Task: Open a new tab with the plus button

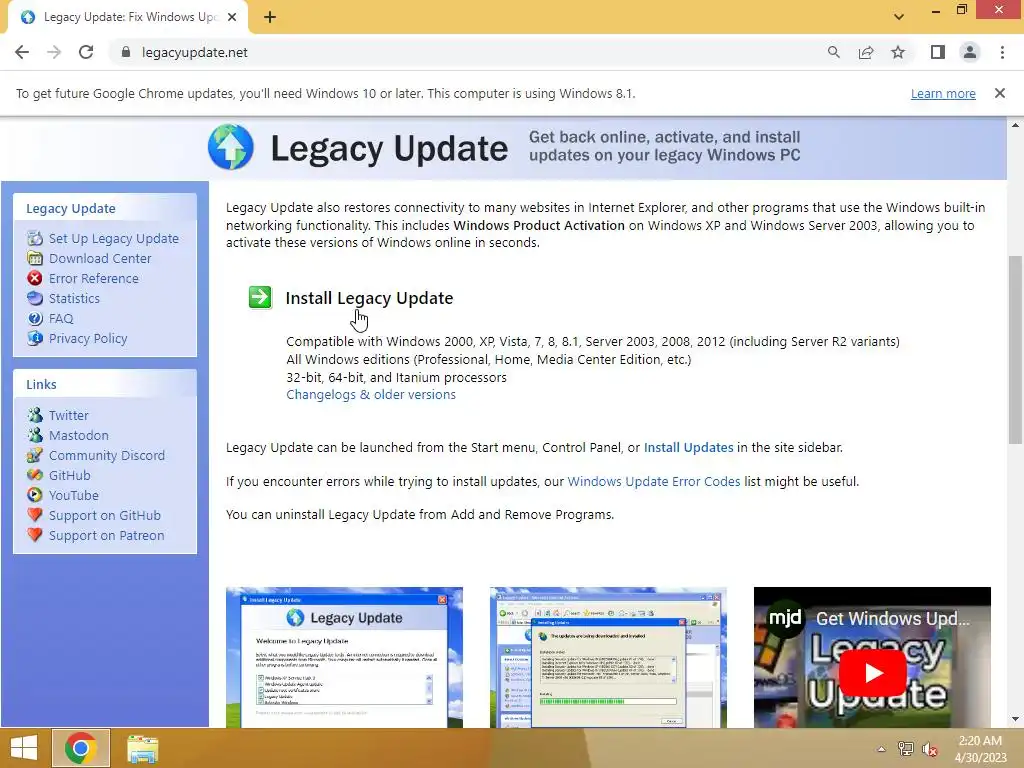Action: click(270, 17)
